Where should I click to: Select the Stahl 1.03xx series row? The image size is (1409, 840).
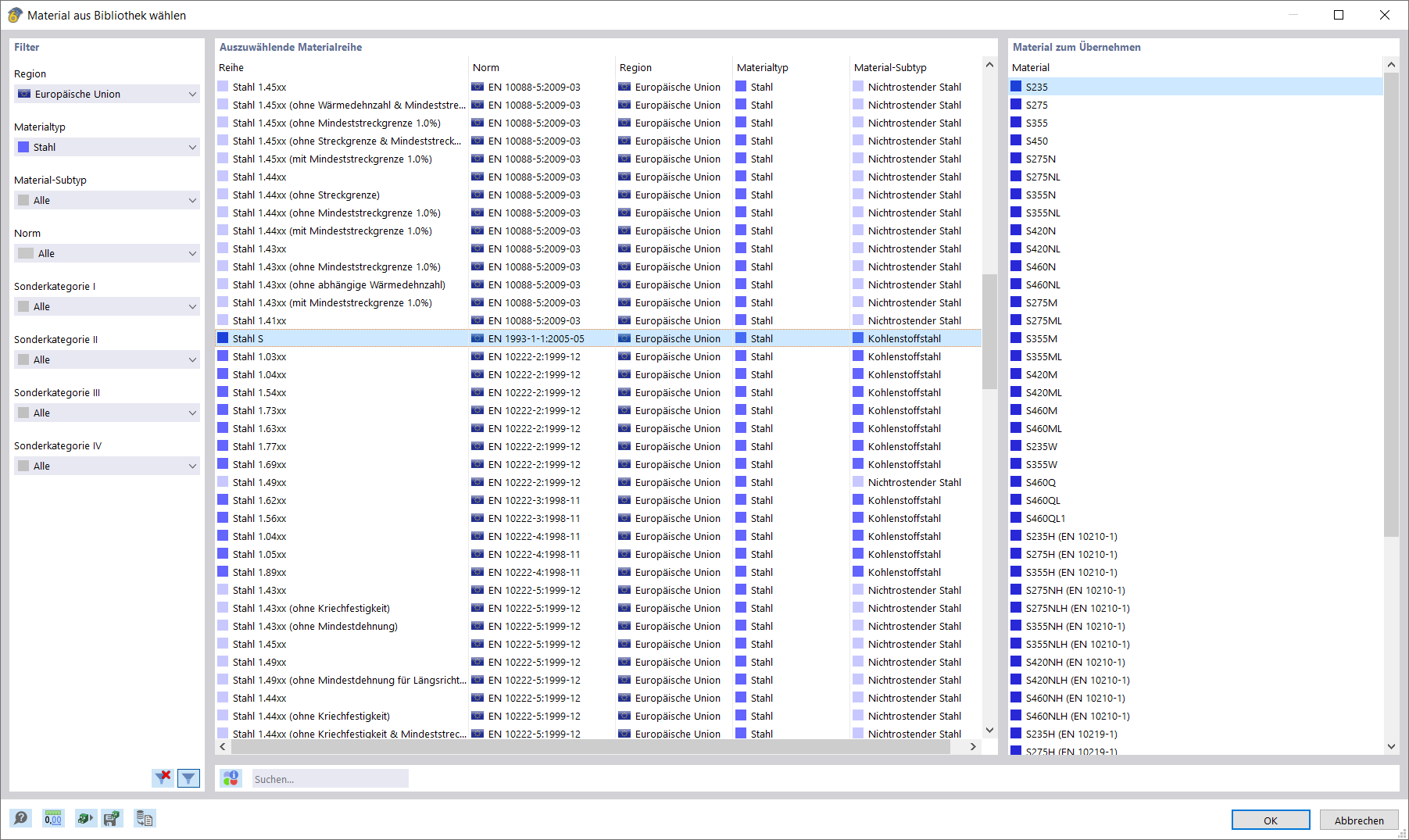click(598, 356)
